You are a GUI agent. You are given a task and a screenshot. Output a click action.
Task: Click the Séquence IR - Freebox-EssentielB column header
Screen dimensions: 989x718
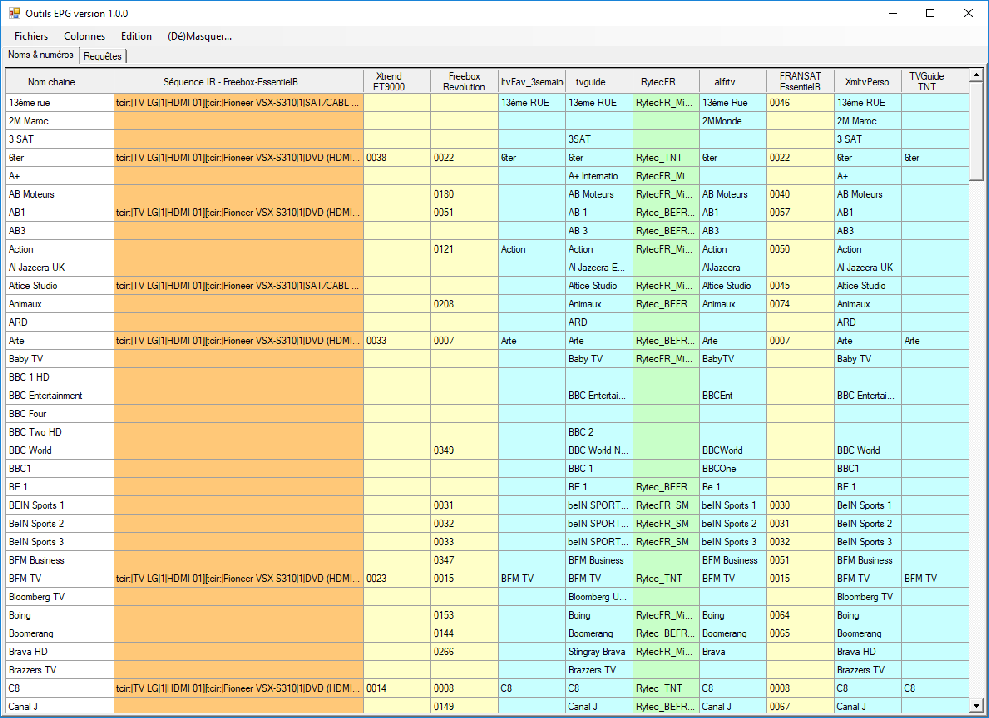pos(238,81)
